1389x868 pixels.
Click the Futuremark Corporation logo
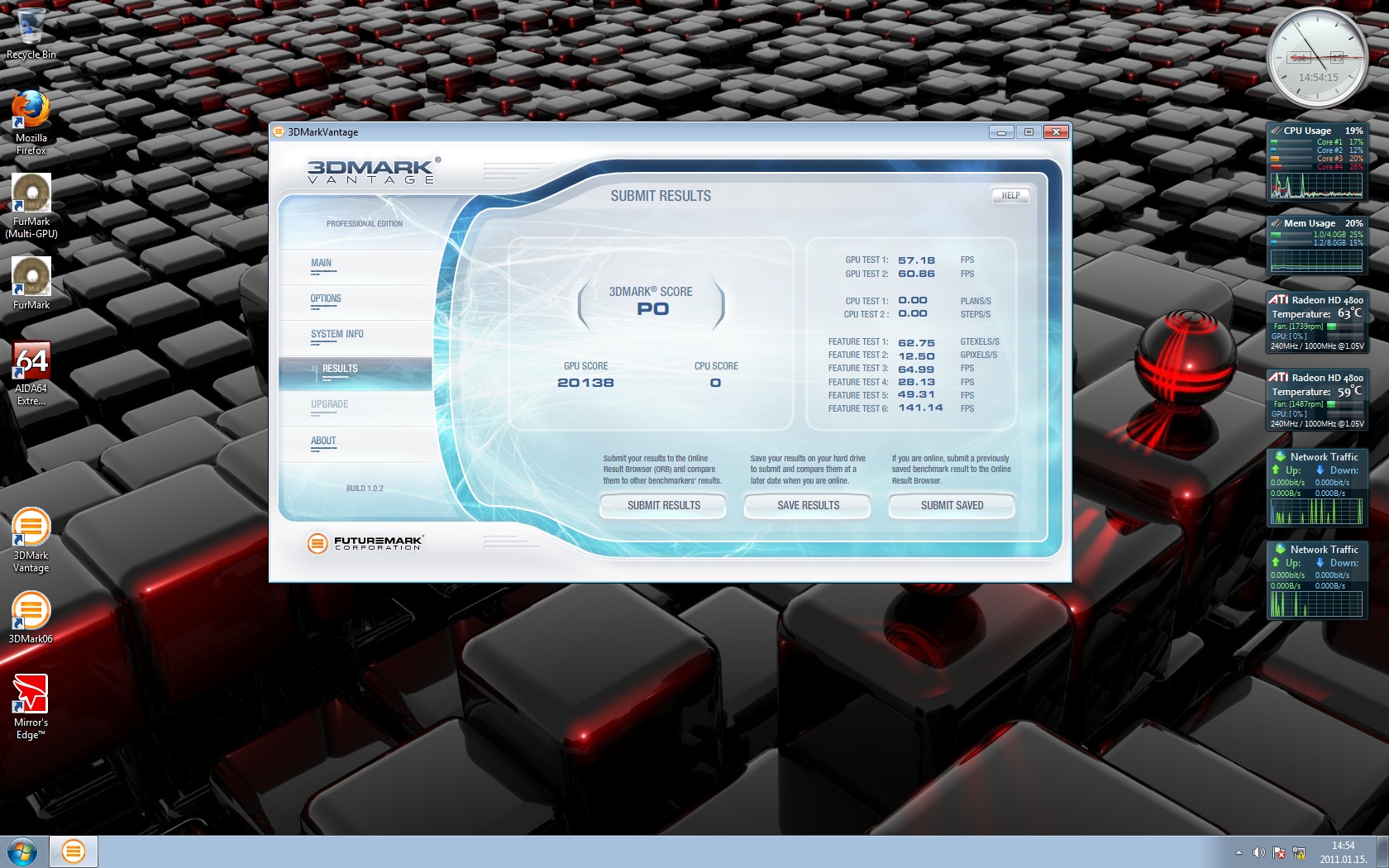click(365, 543)
